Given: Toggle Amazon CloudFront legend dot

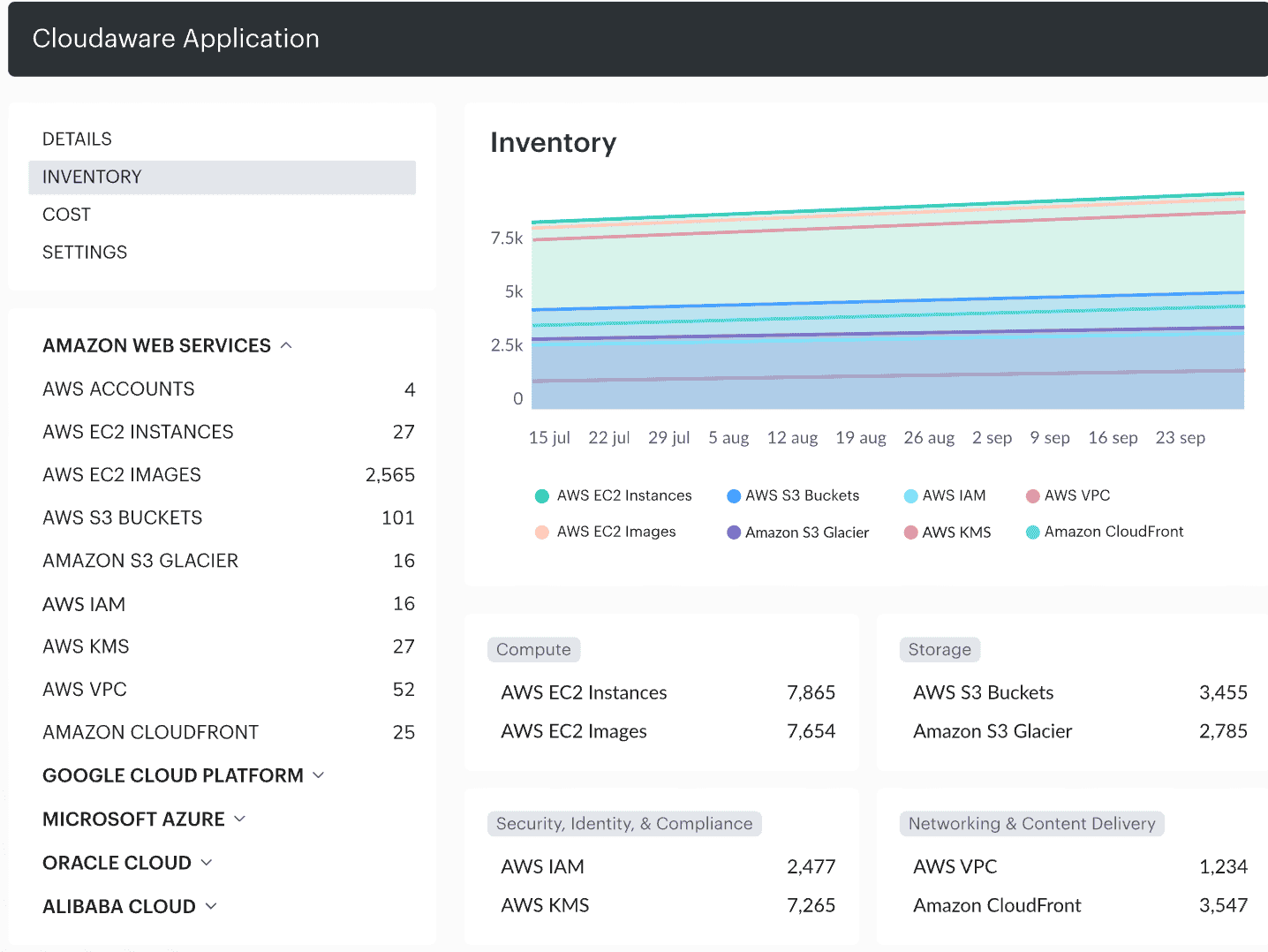Looking at the screenshot, I should point(1033,533).
